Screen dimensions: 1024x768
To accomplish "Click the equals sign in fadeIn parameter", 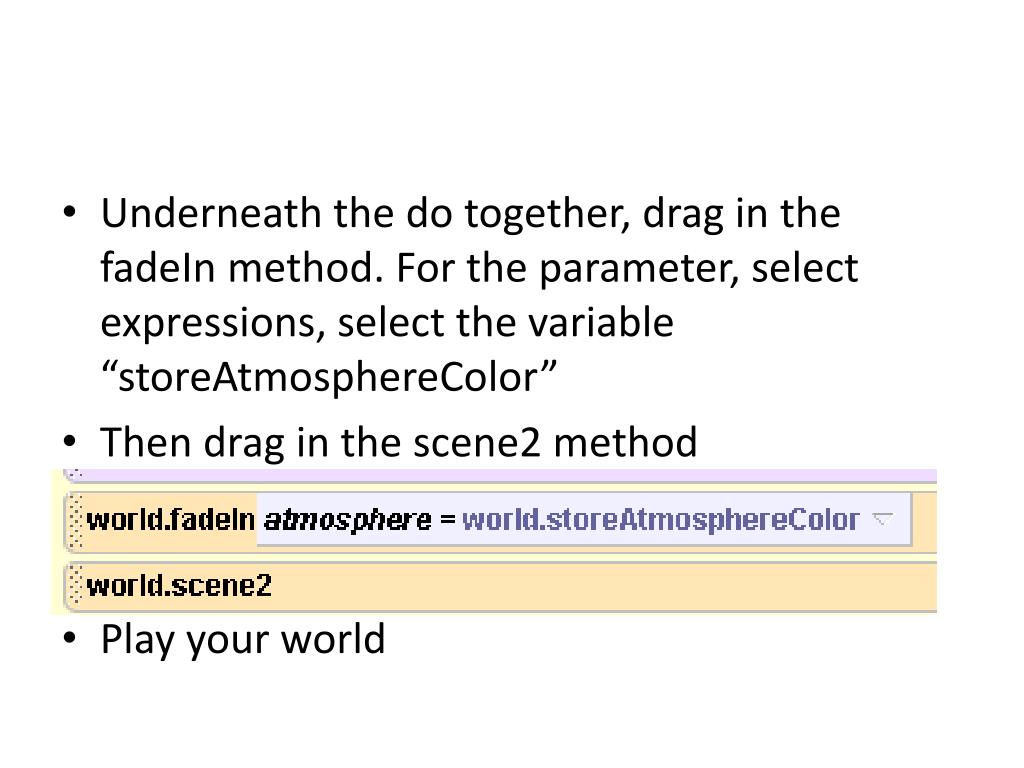I will pos(447,520).
